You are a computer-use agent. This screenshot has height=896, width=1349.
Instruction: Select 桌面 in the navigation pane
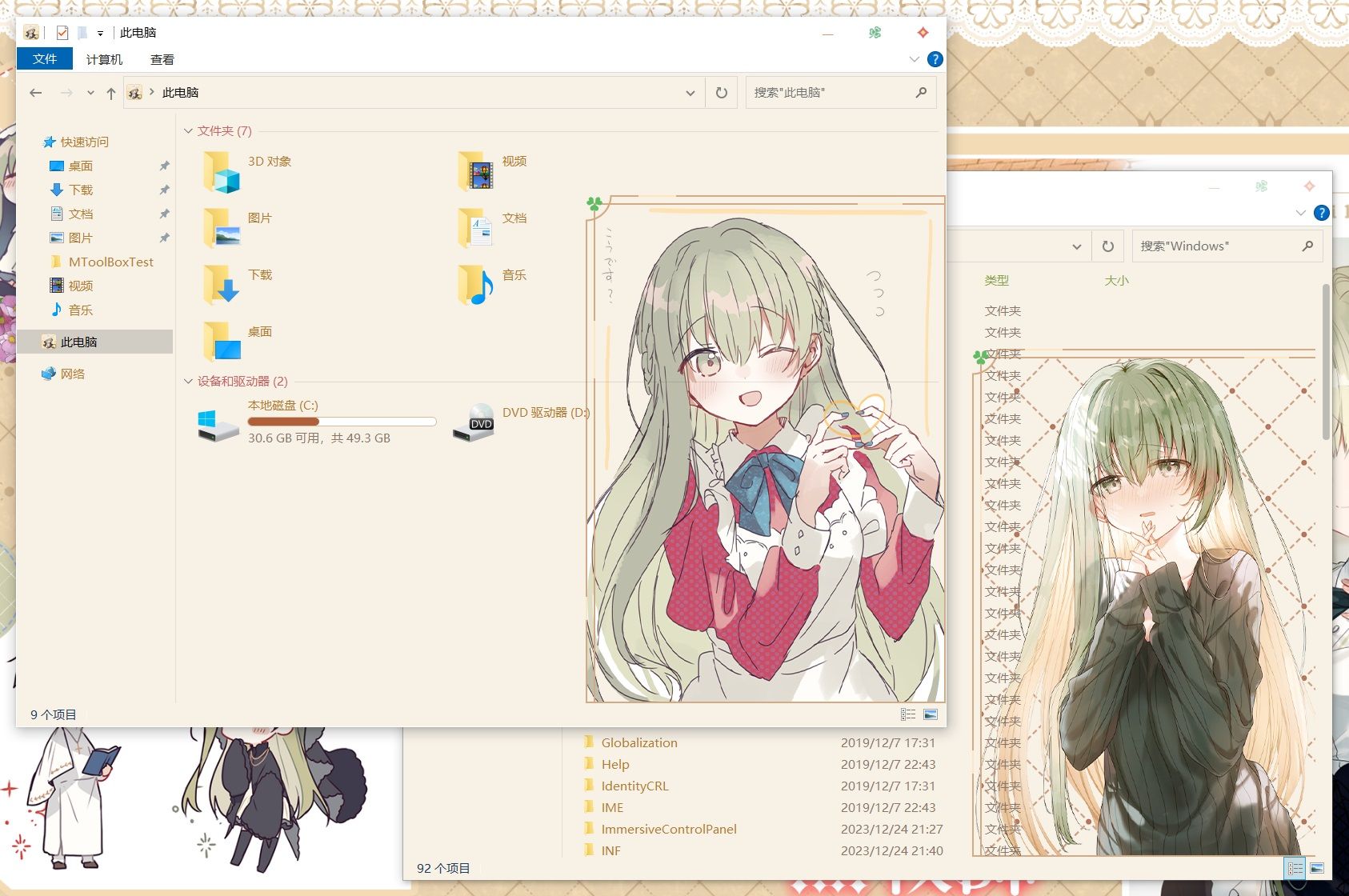tap(81, 166)
